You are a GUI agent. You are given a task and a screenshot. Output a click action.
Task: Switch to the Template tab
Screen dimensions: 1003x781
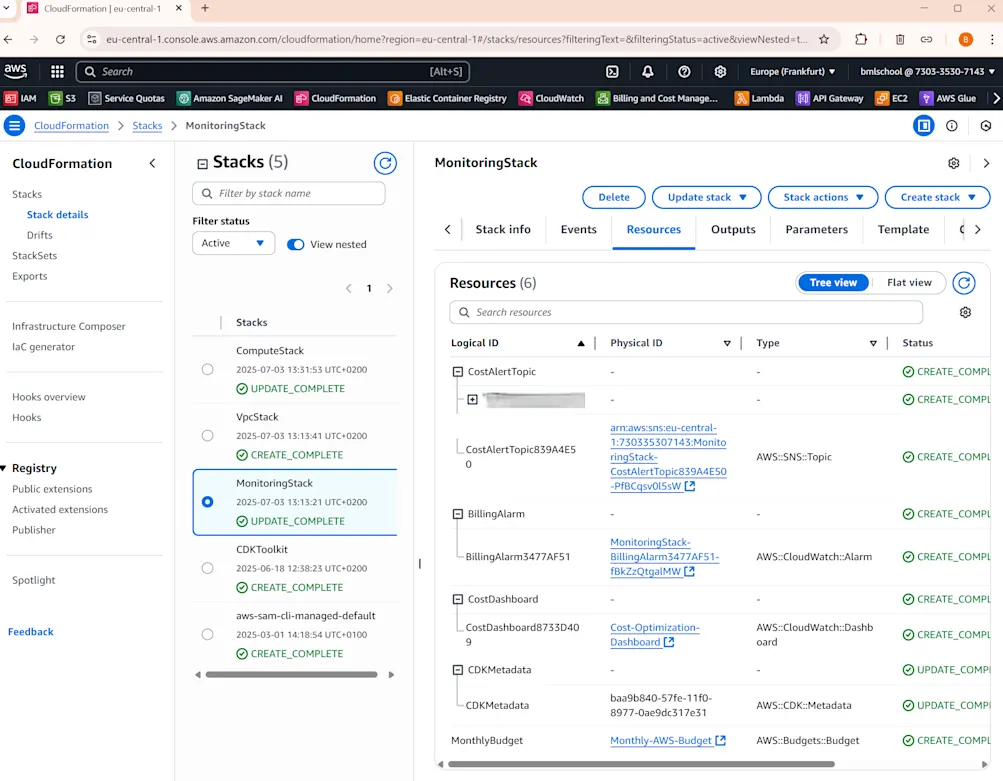[x=902, y=229]
